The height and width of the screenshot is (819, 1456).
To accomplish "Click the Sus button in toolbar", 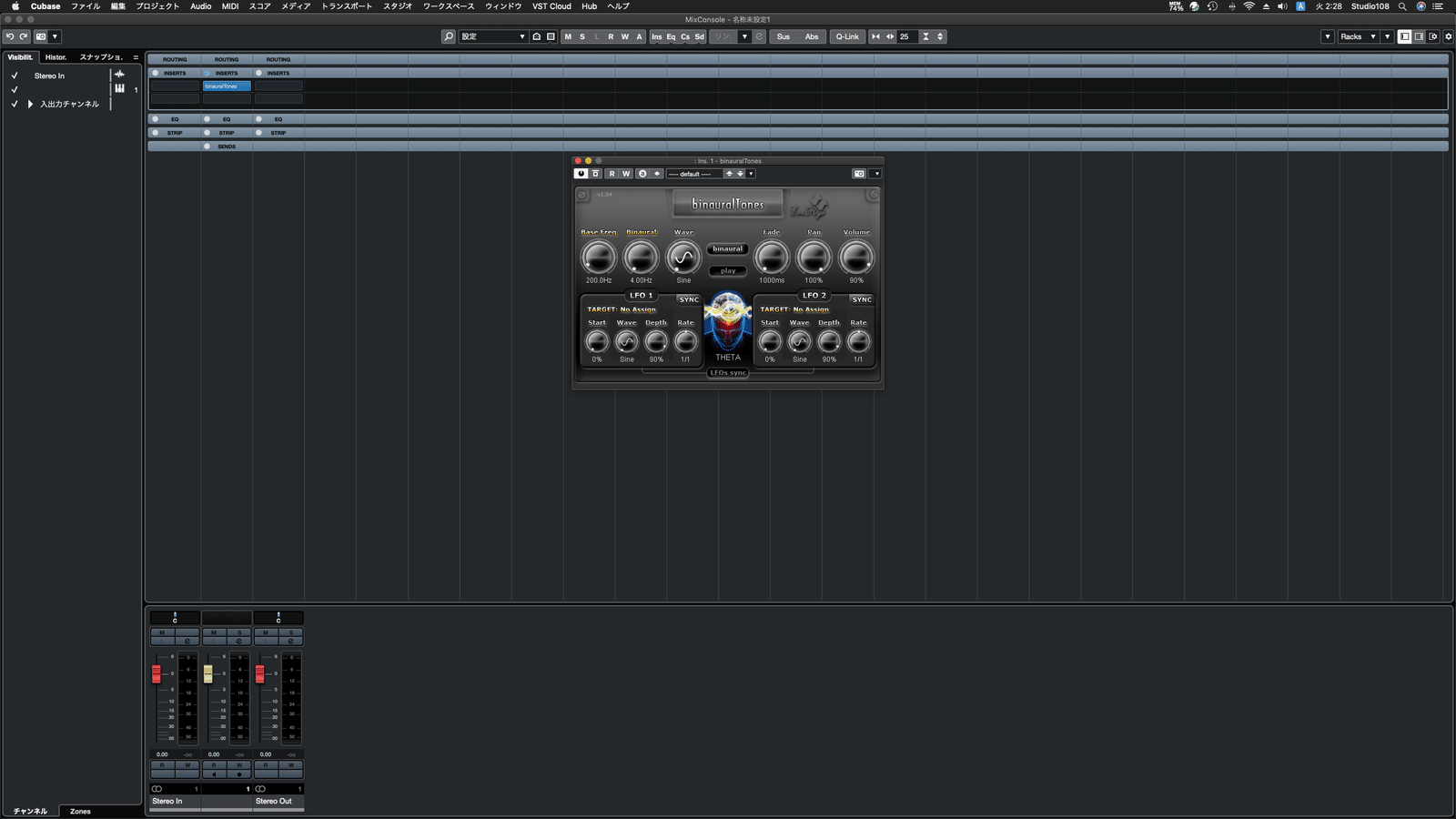I will 784,36.
